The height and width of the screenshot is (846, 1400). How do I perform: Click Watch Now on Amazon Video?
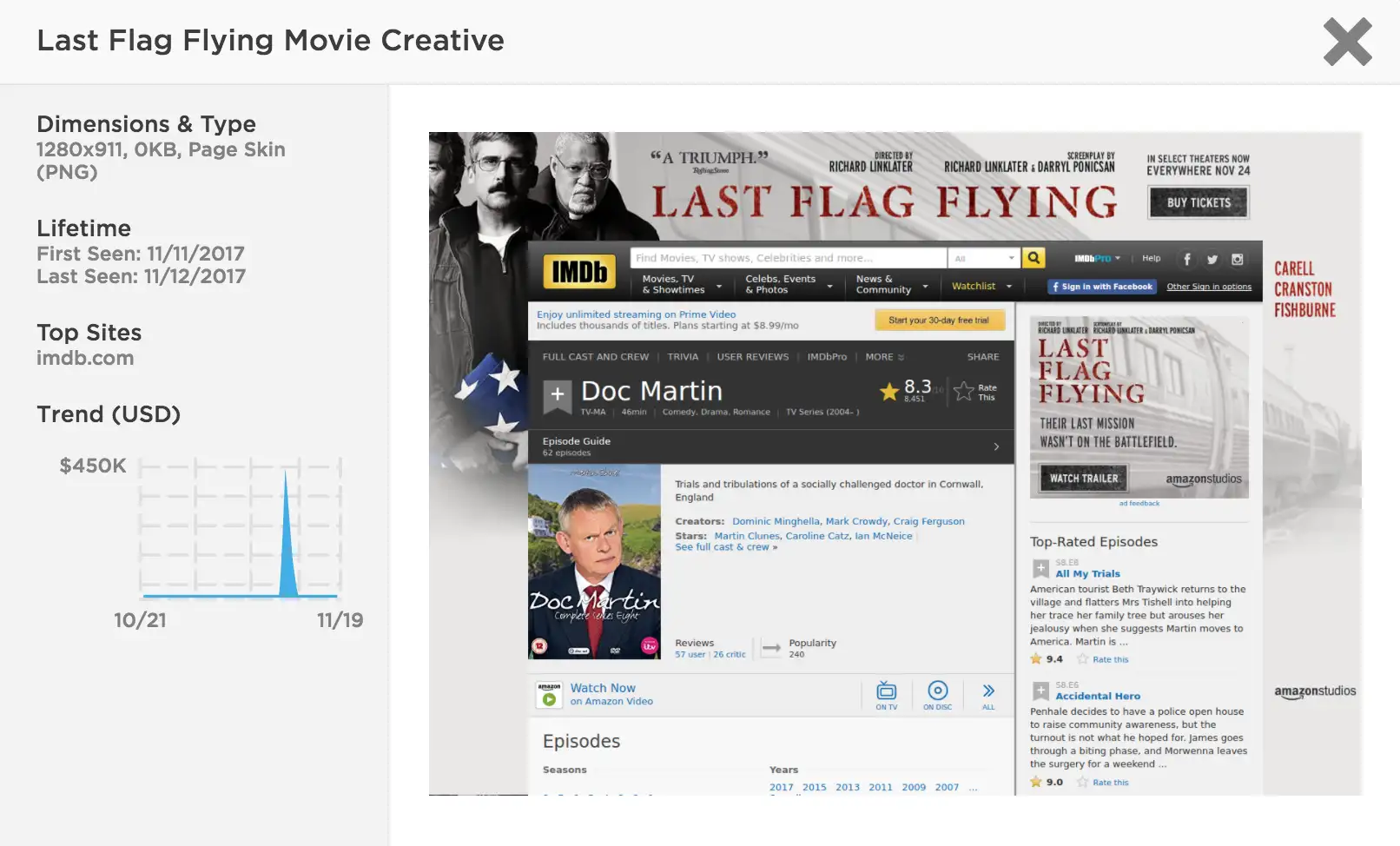(611, 694)
